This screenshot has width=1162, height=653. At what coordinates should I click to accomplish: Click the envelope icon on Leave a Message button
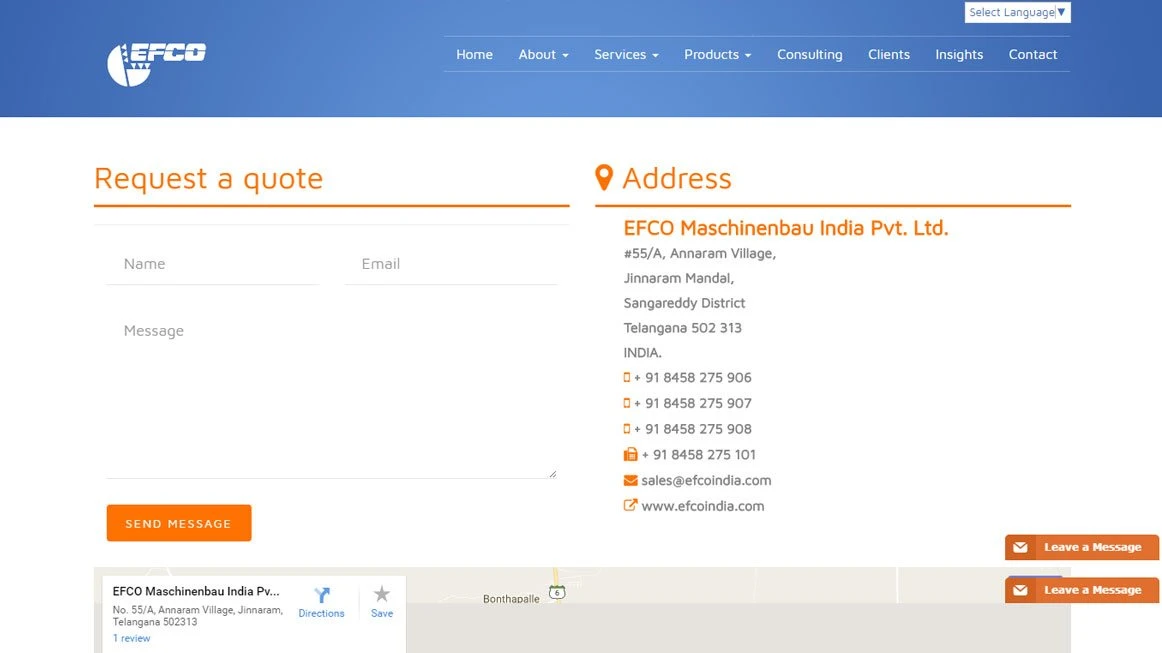[1020, 547]
